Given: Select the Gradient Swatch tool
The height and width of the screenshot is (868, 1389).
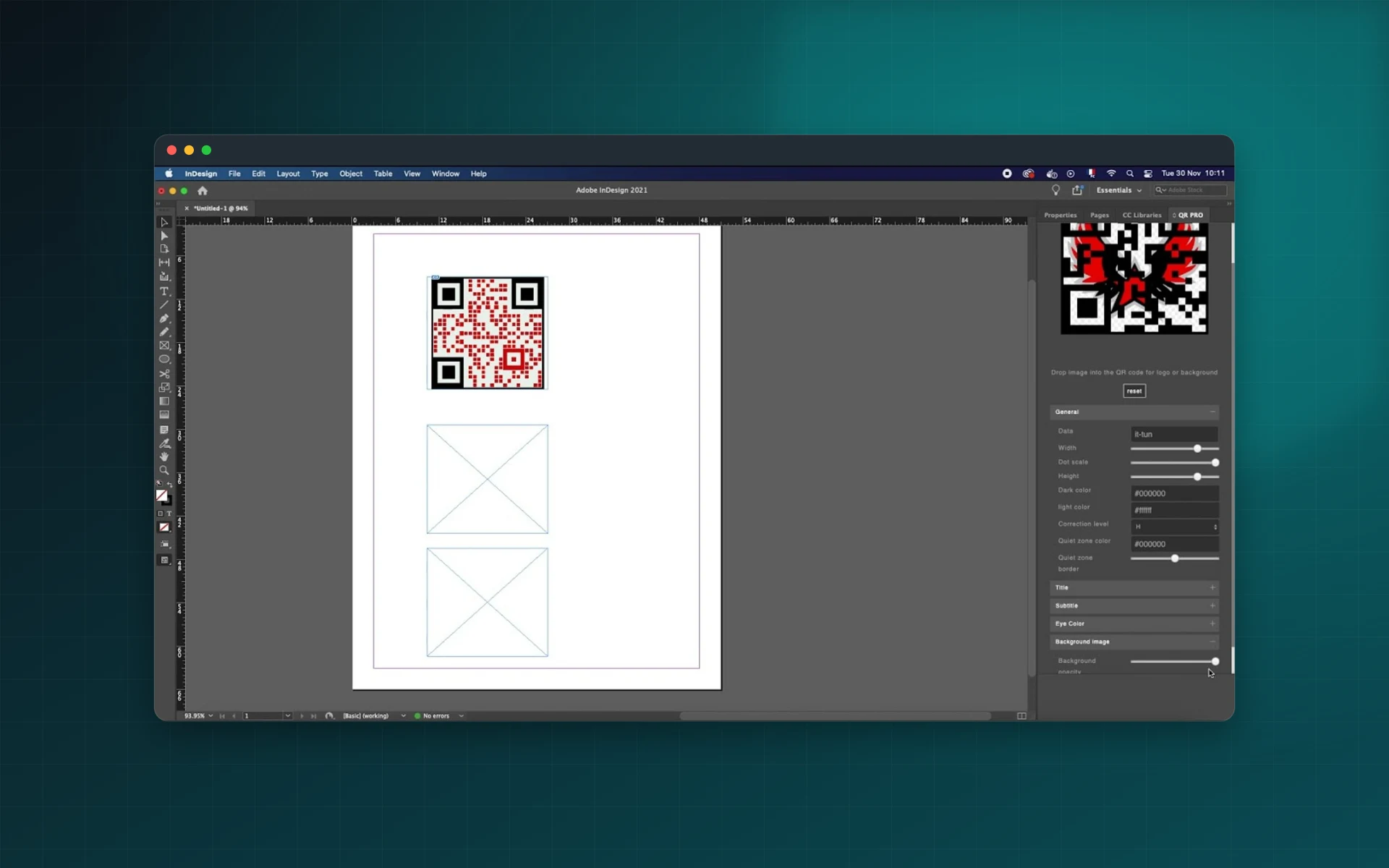Looking at the screenshot, I should pyautogui.click(x=164, y=401).
